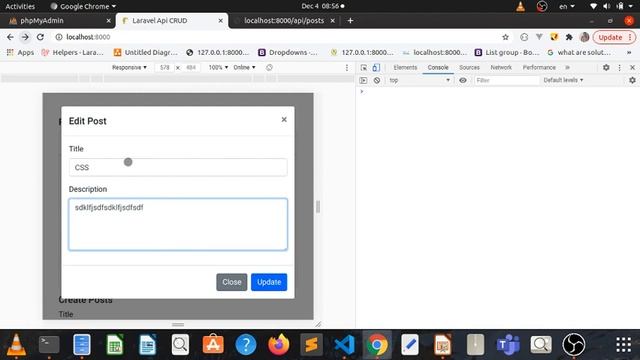Open DevTools Sources tab
This screenshot has height=360, width=640.
point(469,67)
